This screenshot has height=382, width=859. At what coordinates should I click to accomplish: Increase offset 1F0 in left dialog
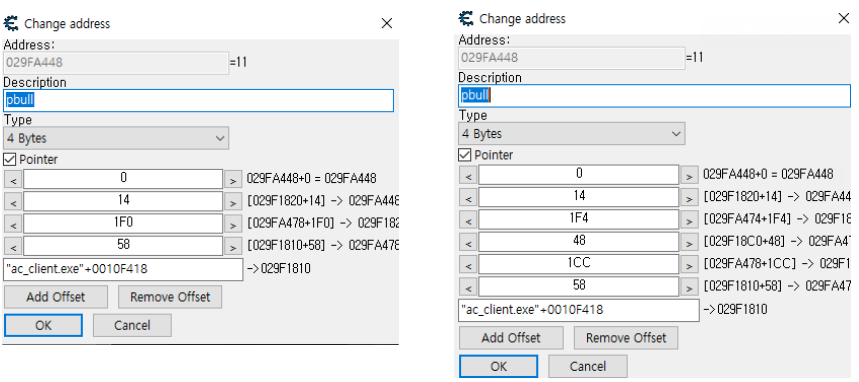[233, 224]
